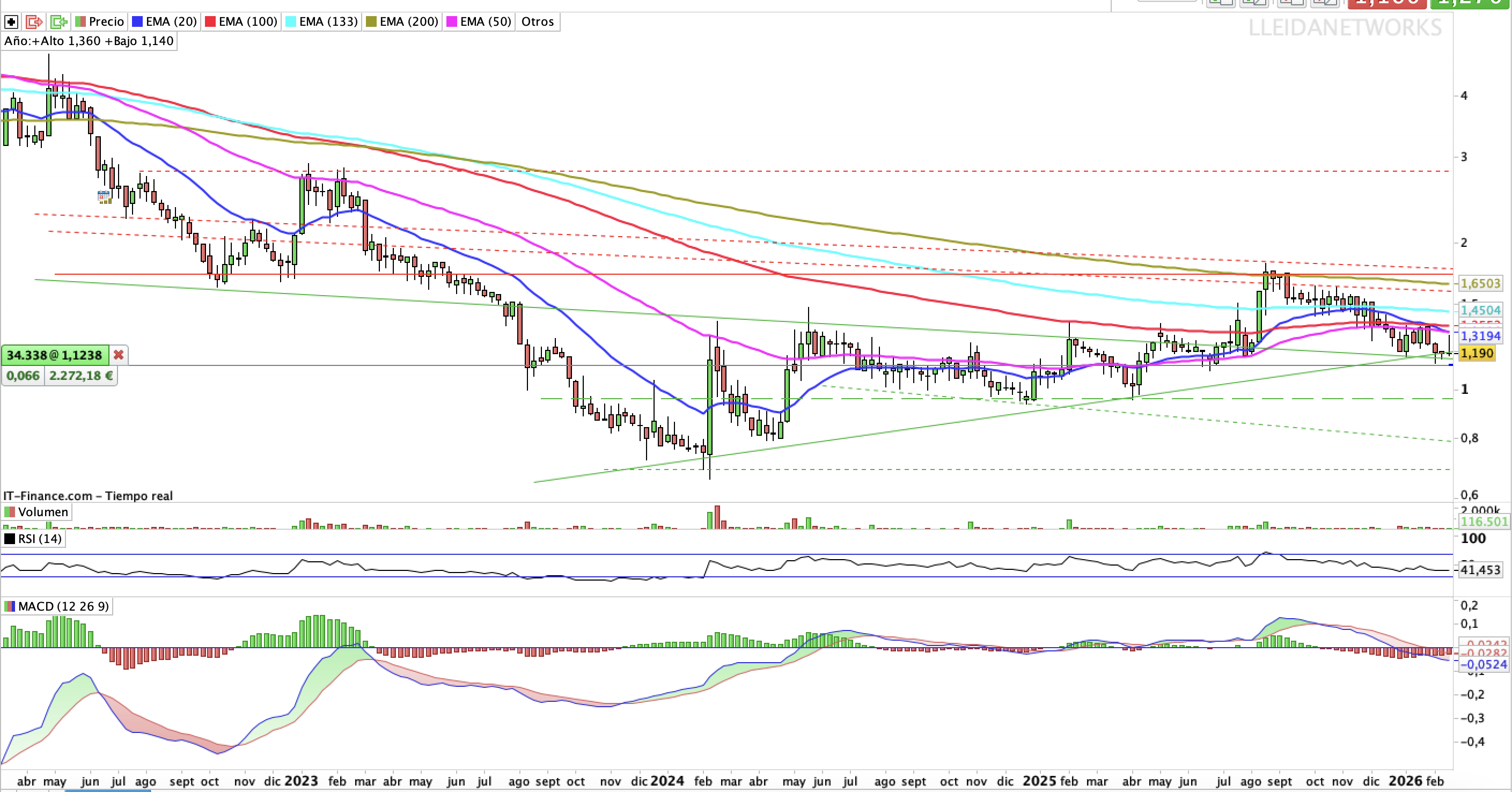Click the green candle pencil-edit icon at top right
This screenshot has height=792, width=1512.
coord(1253,5)
